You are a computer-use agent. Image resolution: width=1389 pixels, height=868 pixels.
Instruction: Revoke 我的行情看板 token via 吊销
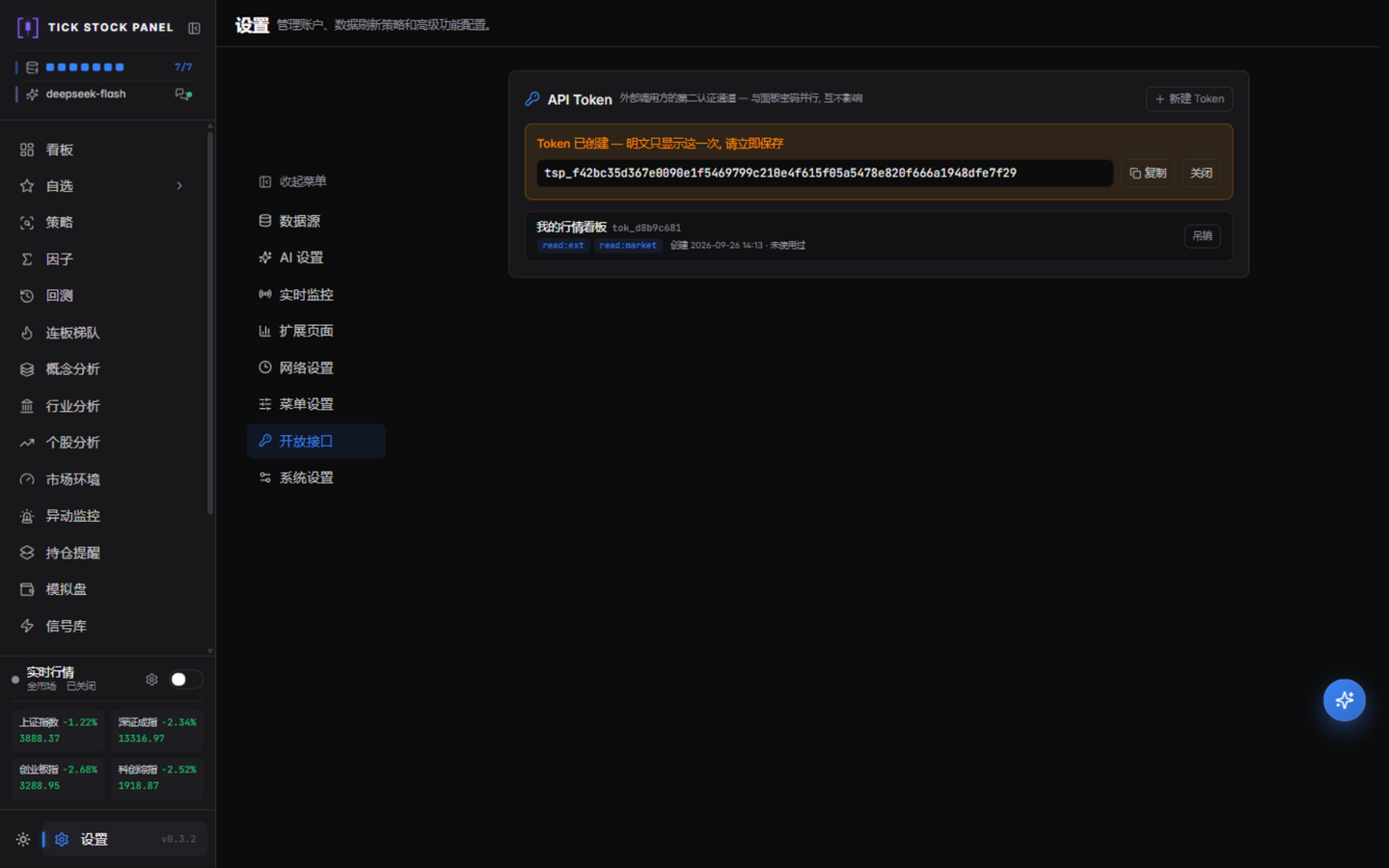click(x=1202, y=236)
